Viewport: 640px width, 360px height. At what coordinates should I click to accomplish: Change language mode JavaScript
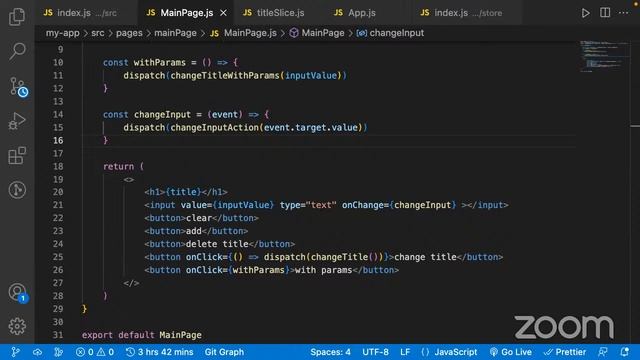[449, 352]
